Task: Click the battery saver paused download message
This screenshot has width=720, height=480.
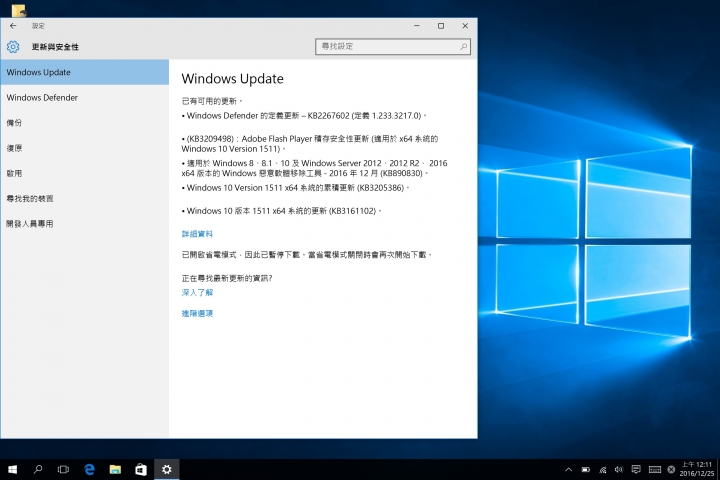Action: pos(307,254)
